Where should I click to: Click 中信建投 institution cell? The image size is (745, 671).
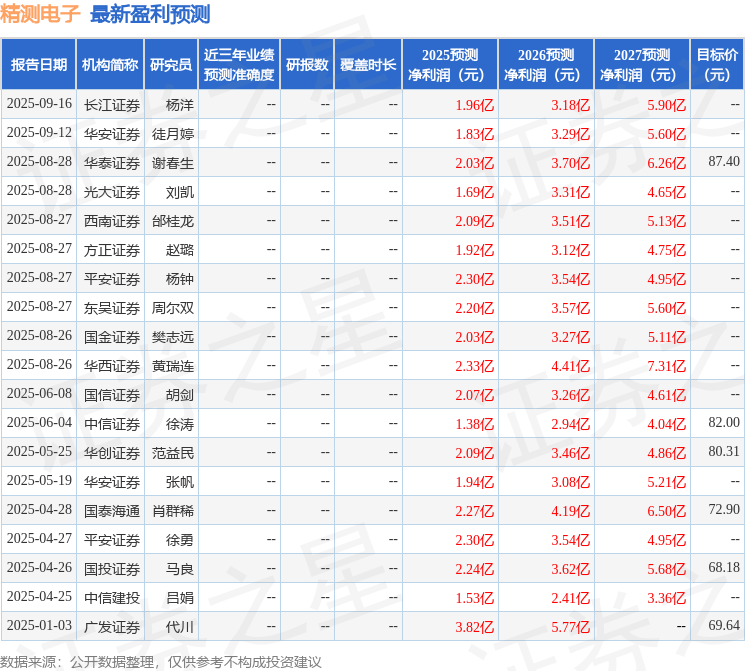112,598
